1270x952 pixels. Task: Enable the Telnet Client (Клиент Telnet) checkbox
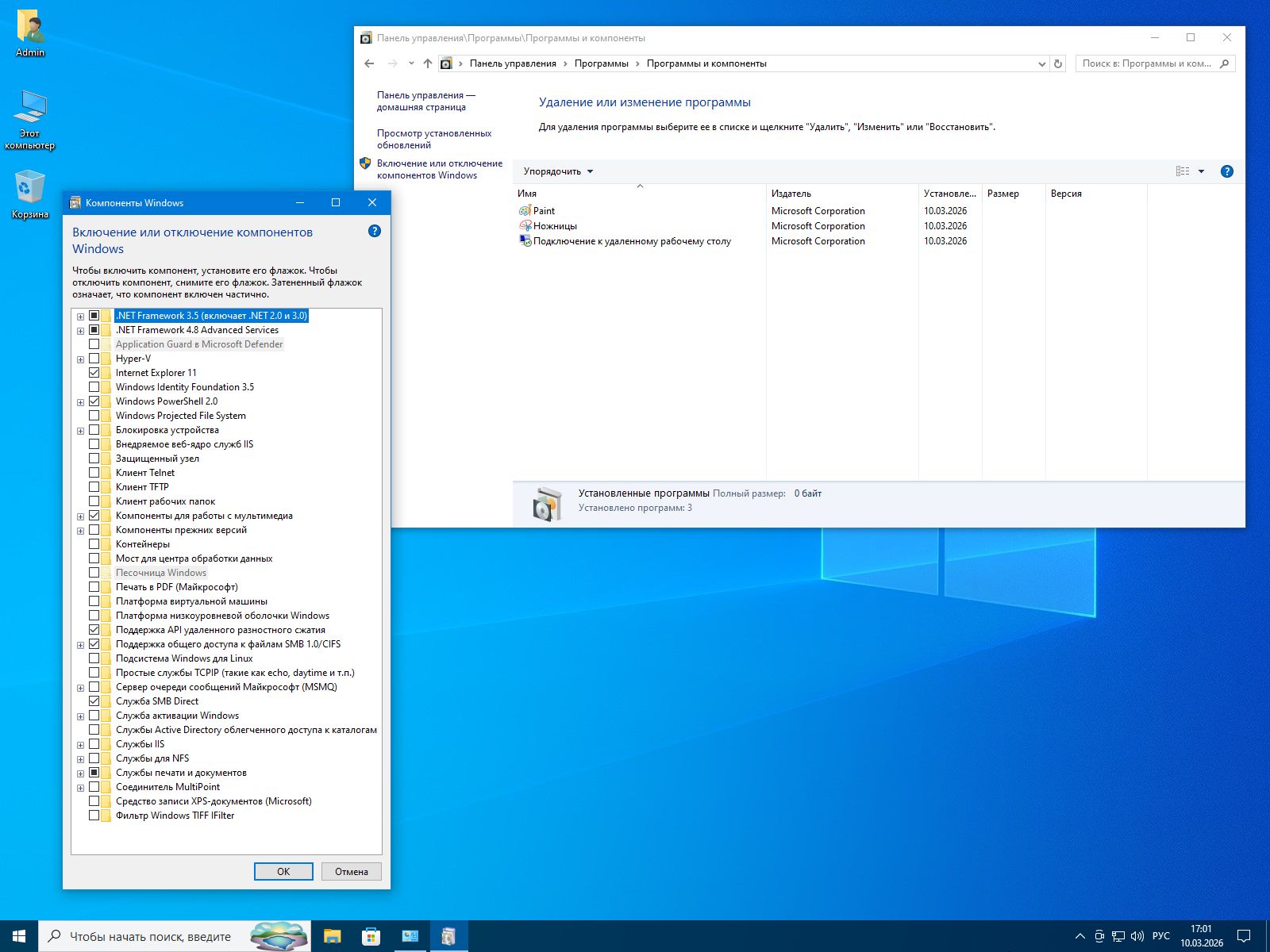point(94,473)
